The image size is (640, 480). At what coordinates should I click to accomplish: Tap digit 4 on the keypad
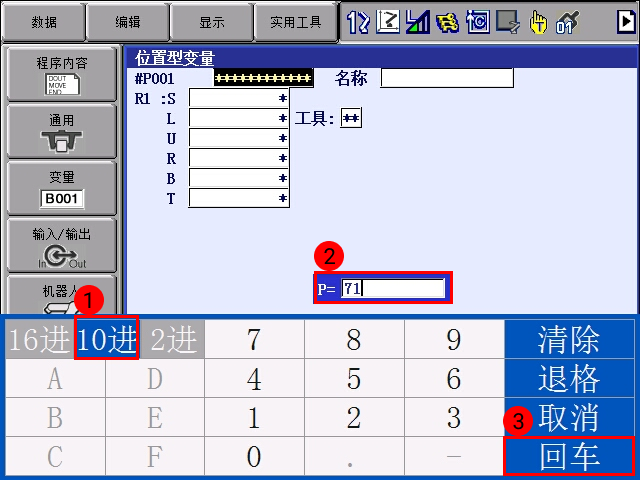[254, 378]
